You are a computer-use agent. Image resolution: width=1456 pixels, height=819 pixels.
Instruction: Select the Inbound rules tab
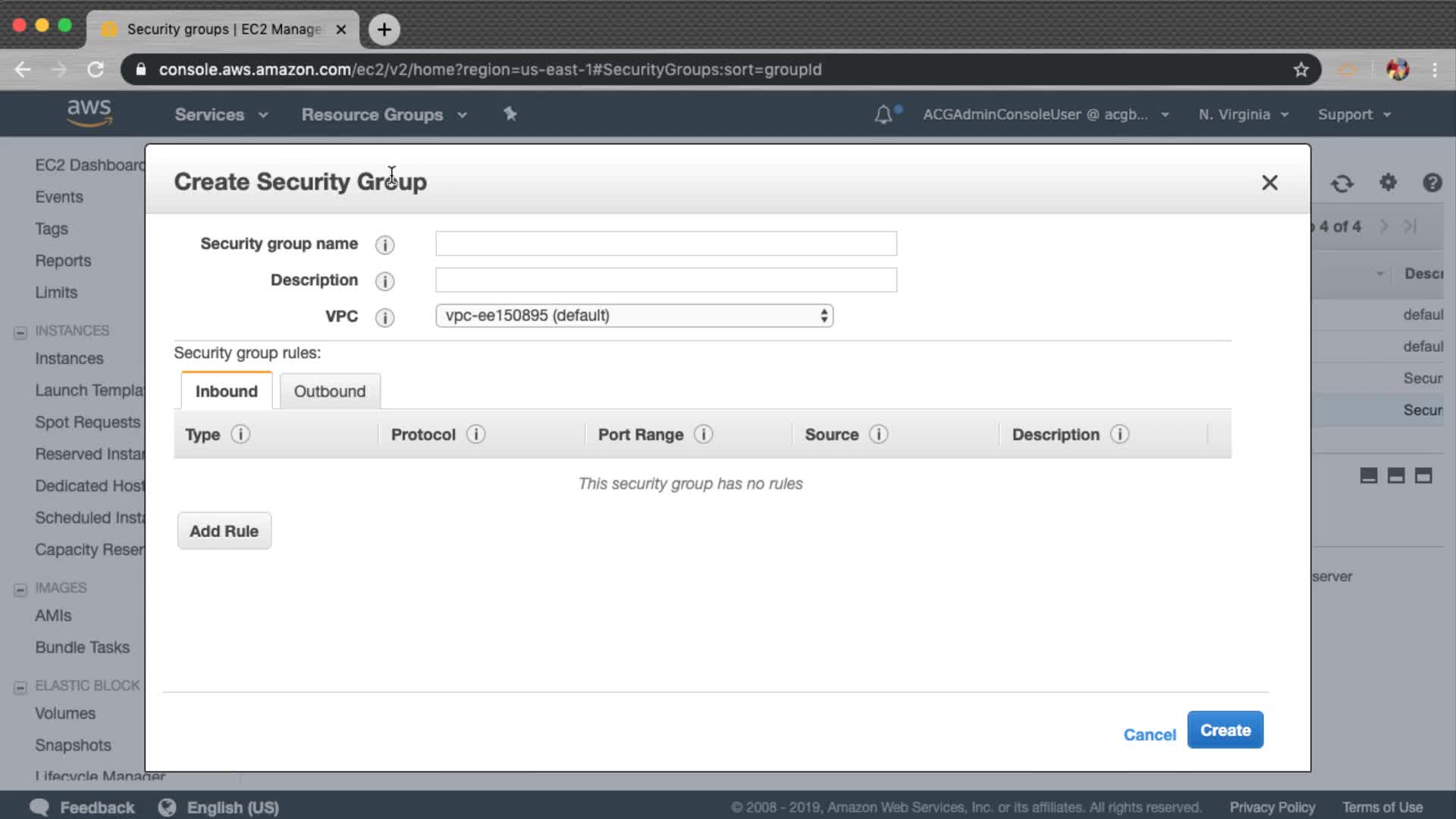tap(226, 391)
